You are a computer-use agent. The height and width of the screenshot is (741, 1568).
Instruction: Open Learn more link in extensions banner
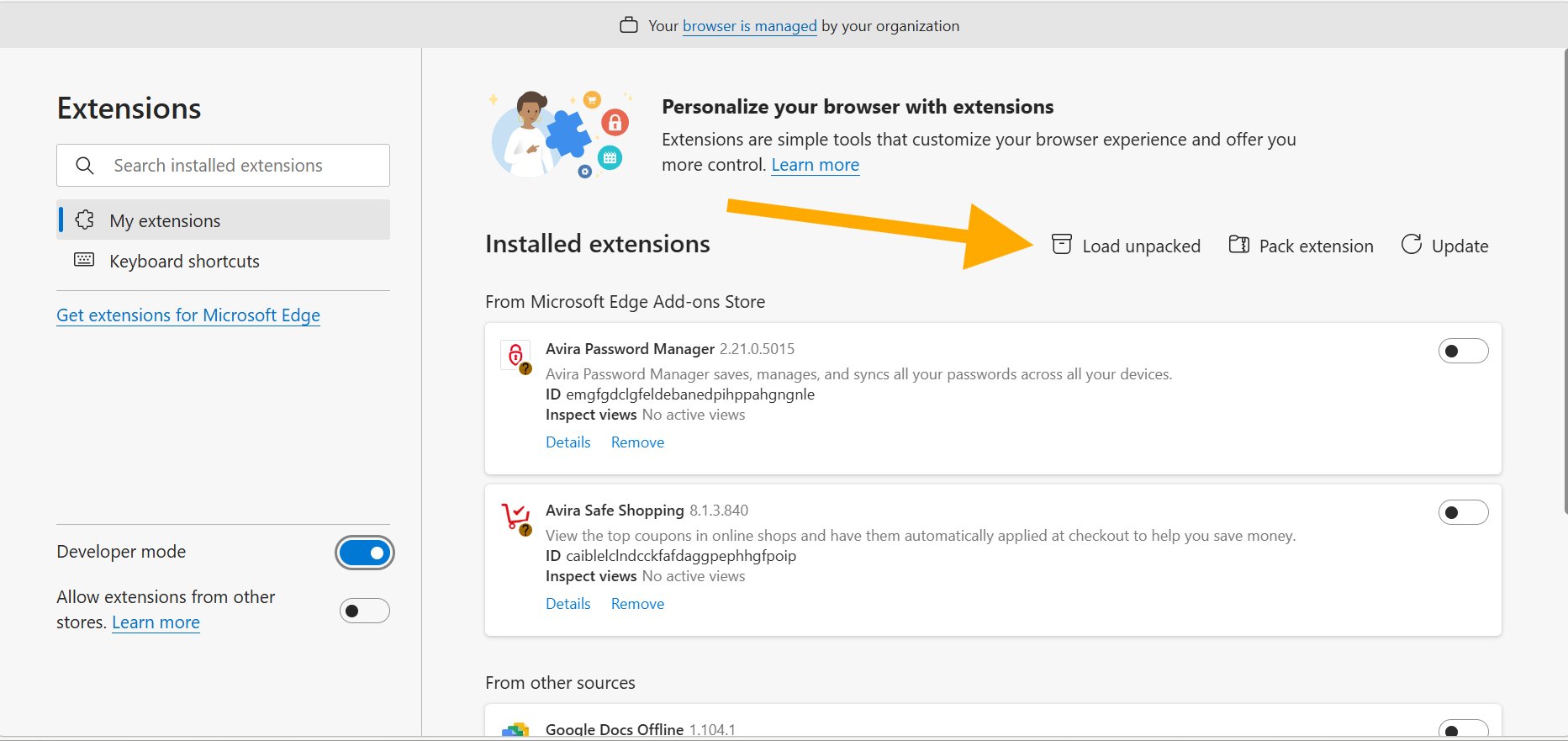click(x=816, y=165)
